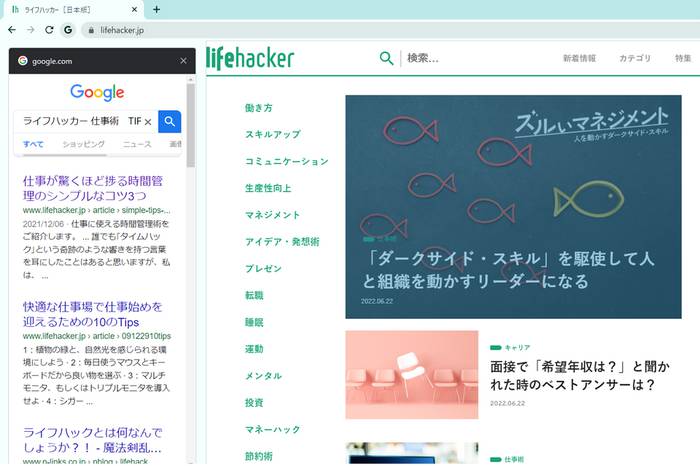Click the browser forward arrow
The width and height of the screenshot is (700, 466).
coord(31,30)
